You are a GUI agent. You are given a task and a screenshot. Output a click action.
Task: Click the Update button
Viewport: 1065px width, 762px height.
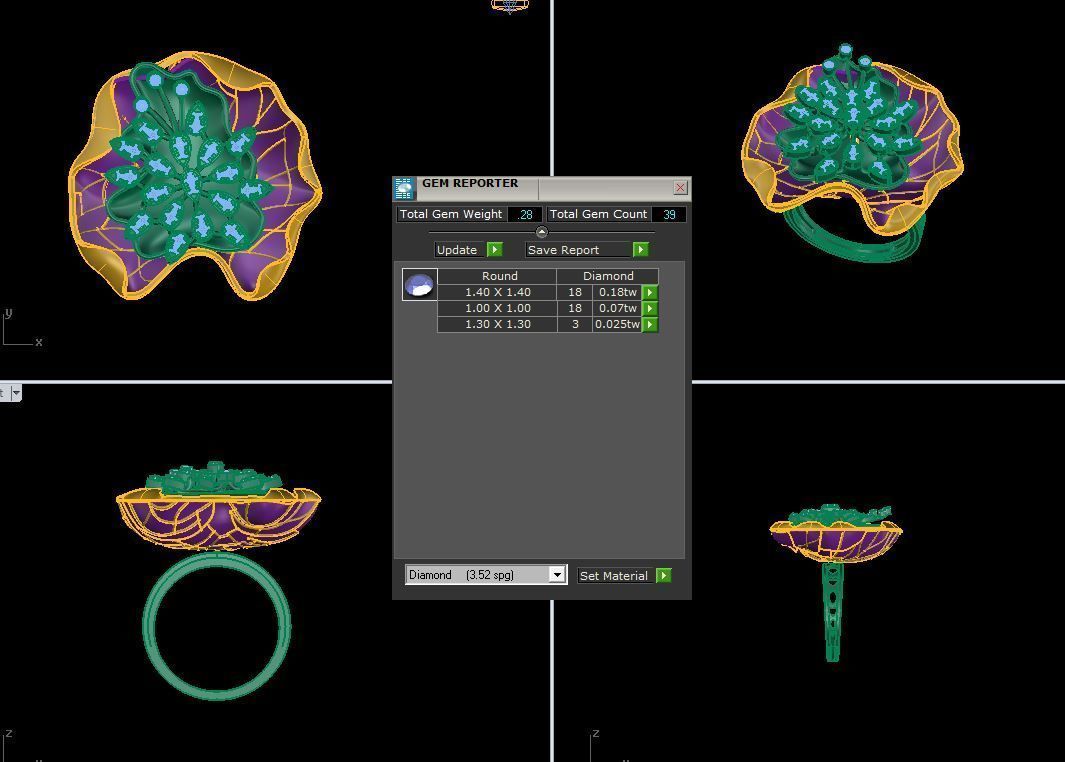point(460,250)
